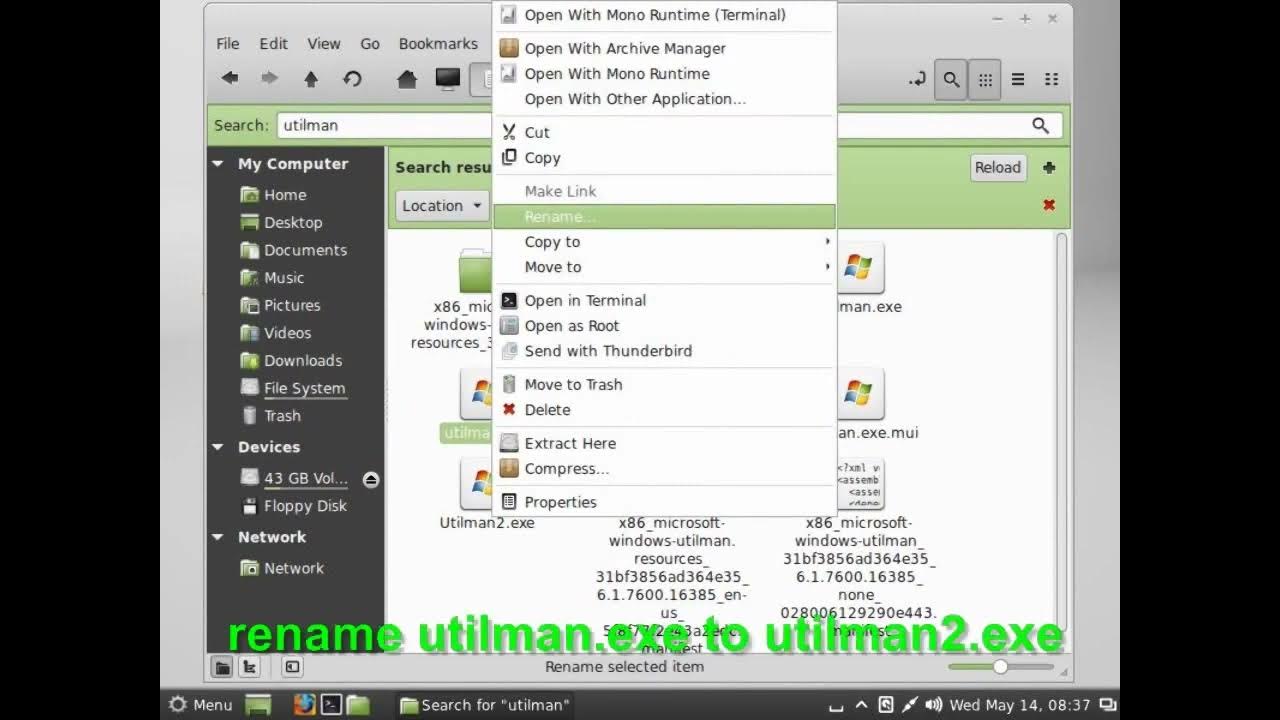
Task: Go back with the left arrow toolbar icon
Action: 230,78
